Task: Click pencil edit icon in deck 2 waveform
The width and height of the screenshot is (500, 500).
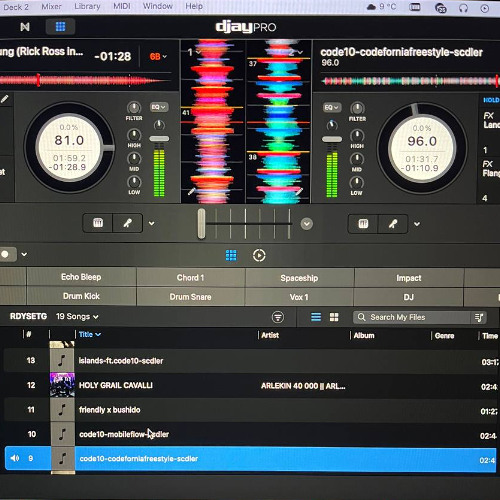Action: pyautogui.click(x=299, y=191)
